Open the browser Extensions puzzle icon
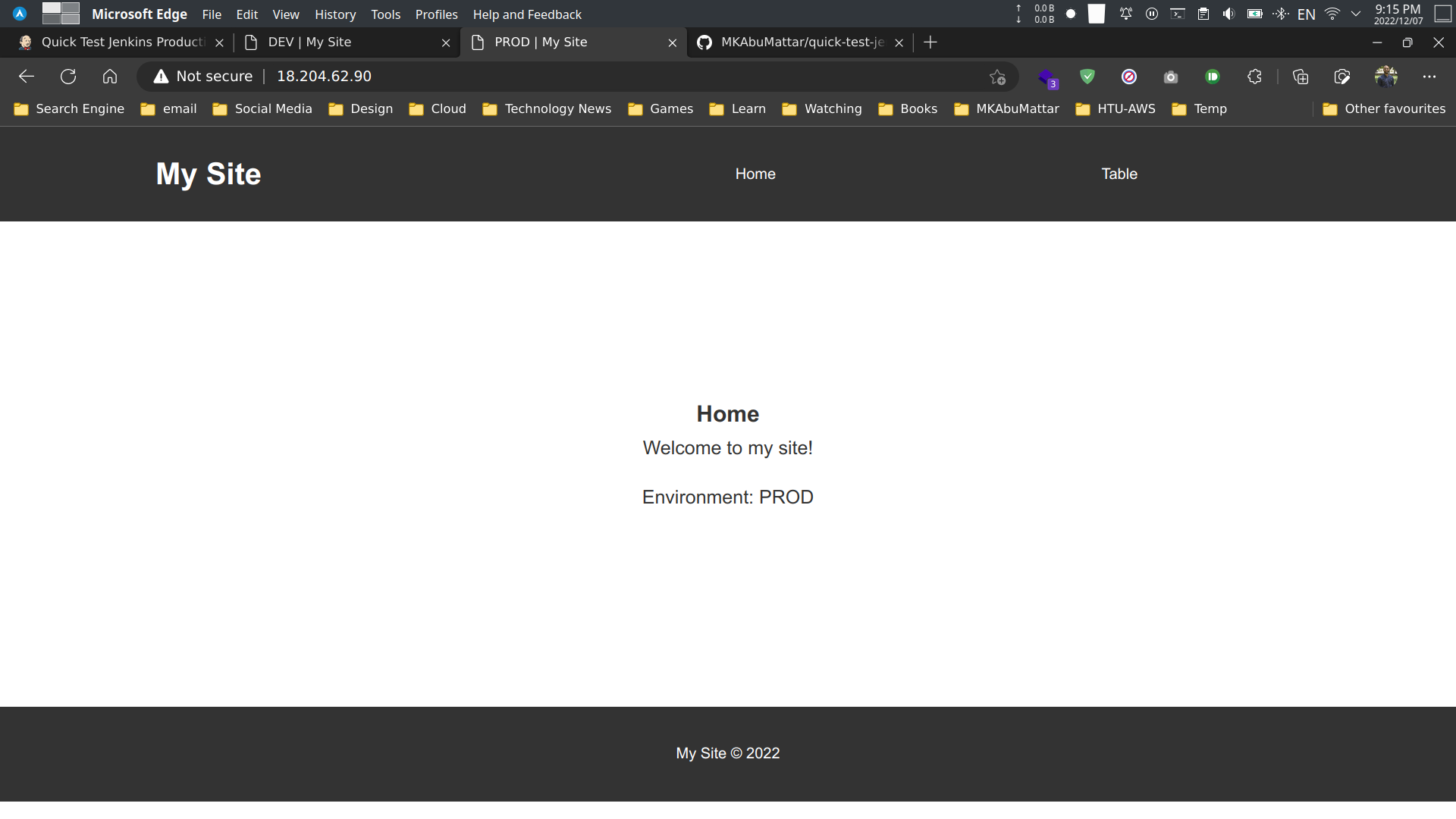Image resolution: width=1456 pixels, height=819 pixels. click(1254, 76)
